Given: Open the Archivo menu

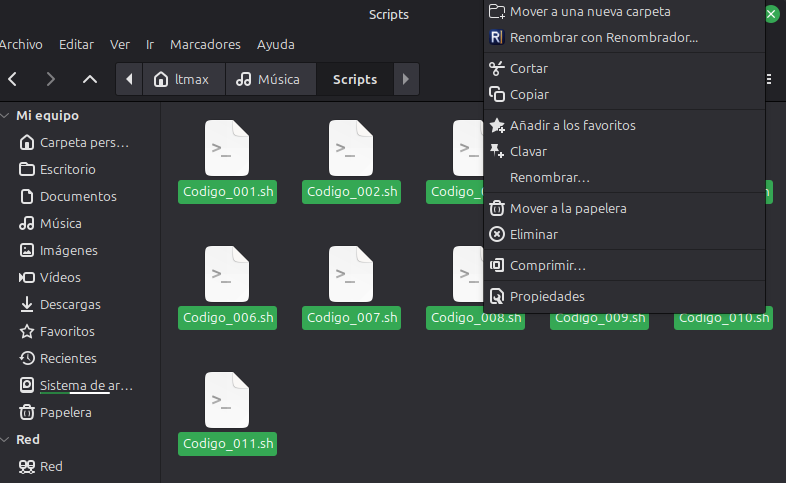Looking at the screenshot, I should 21,45.
